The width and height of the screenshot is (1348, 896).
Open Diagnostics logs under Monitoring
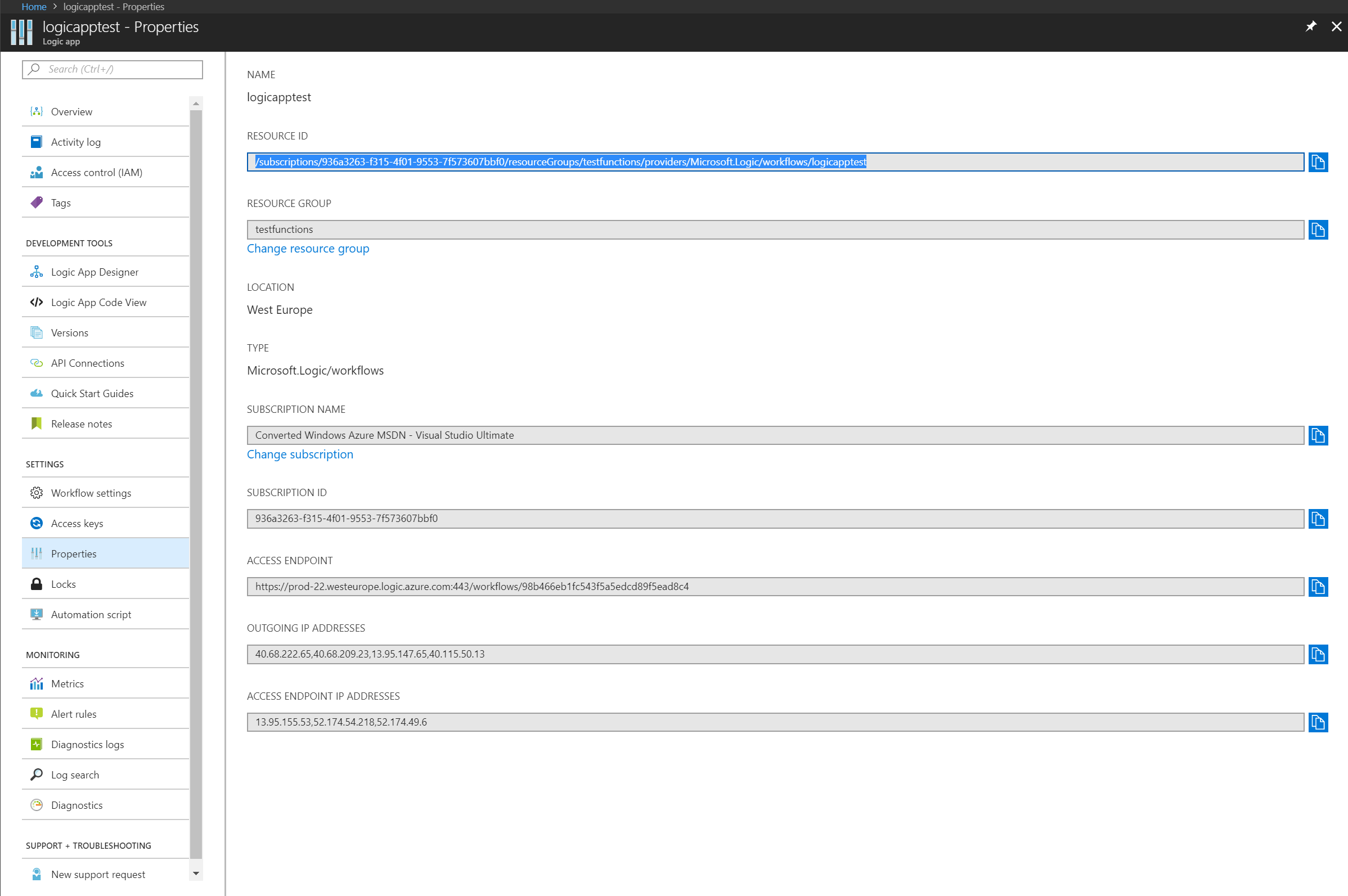87,745
